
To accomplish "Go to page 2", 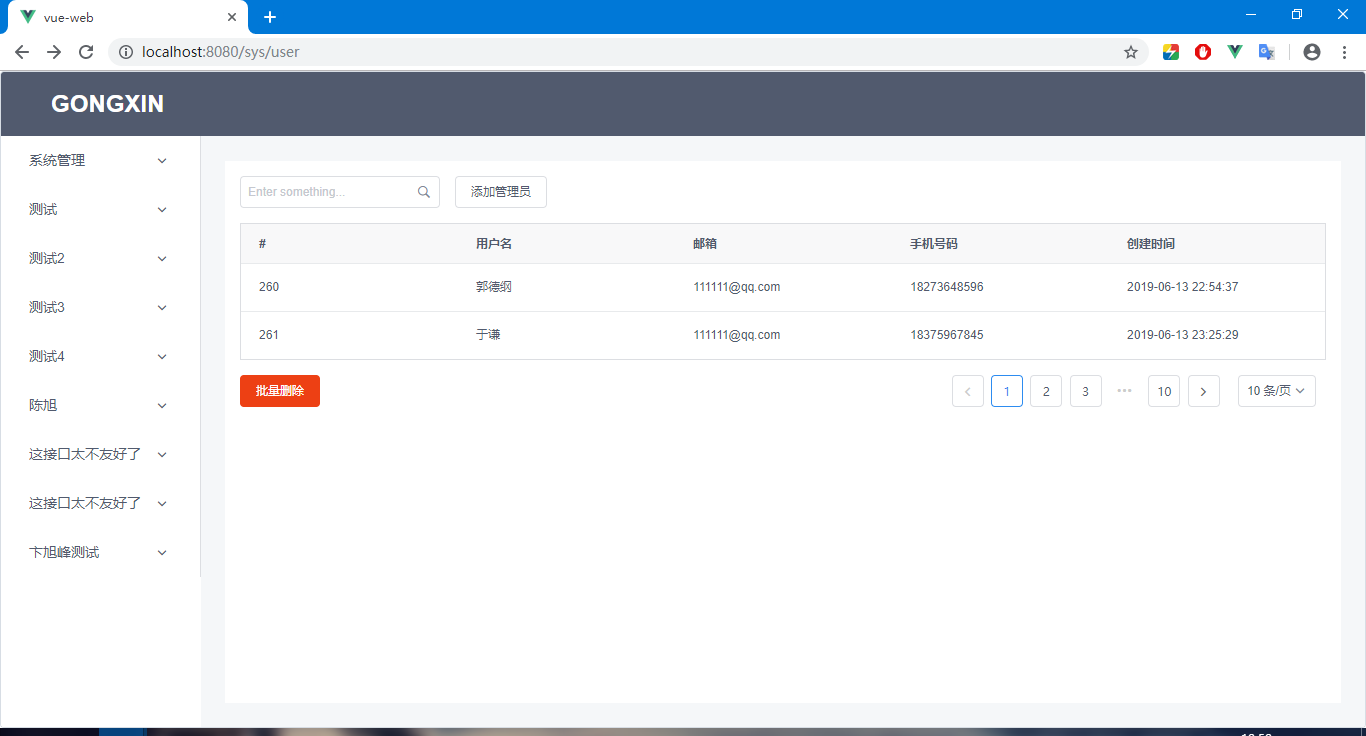I will (1046, 391).
